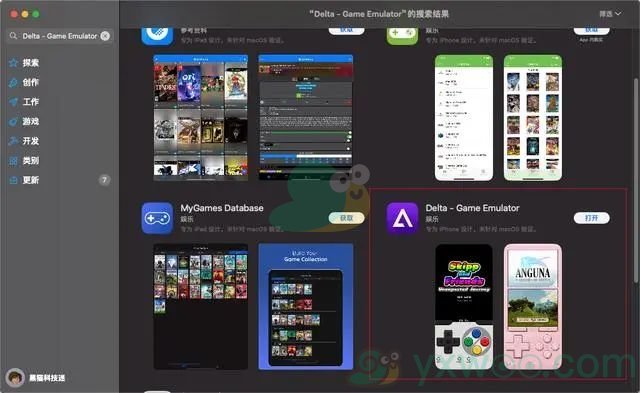This screenshot has width=640, height=393.
Task: Click the download tray icon beside 更新
Action: click(13, 180)
